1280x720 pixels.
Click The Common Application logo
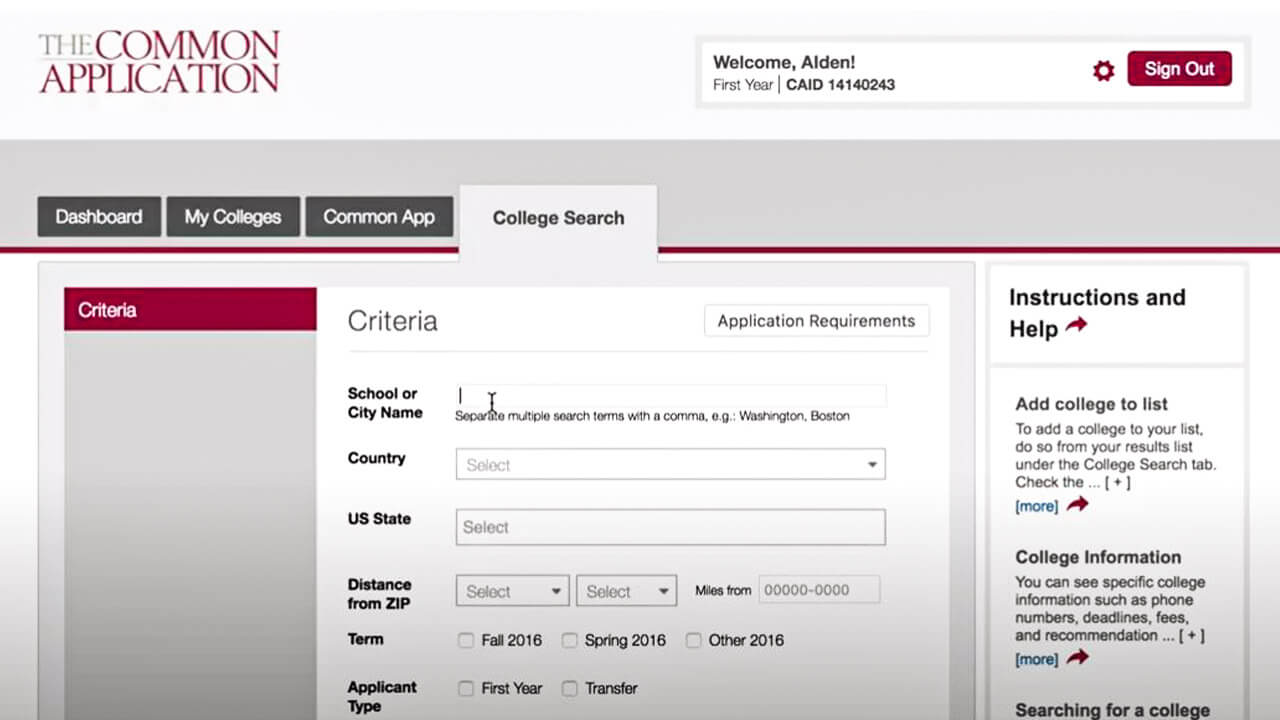pos(159,62)
